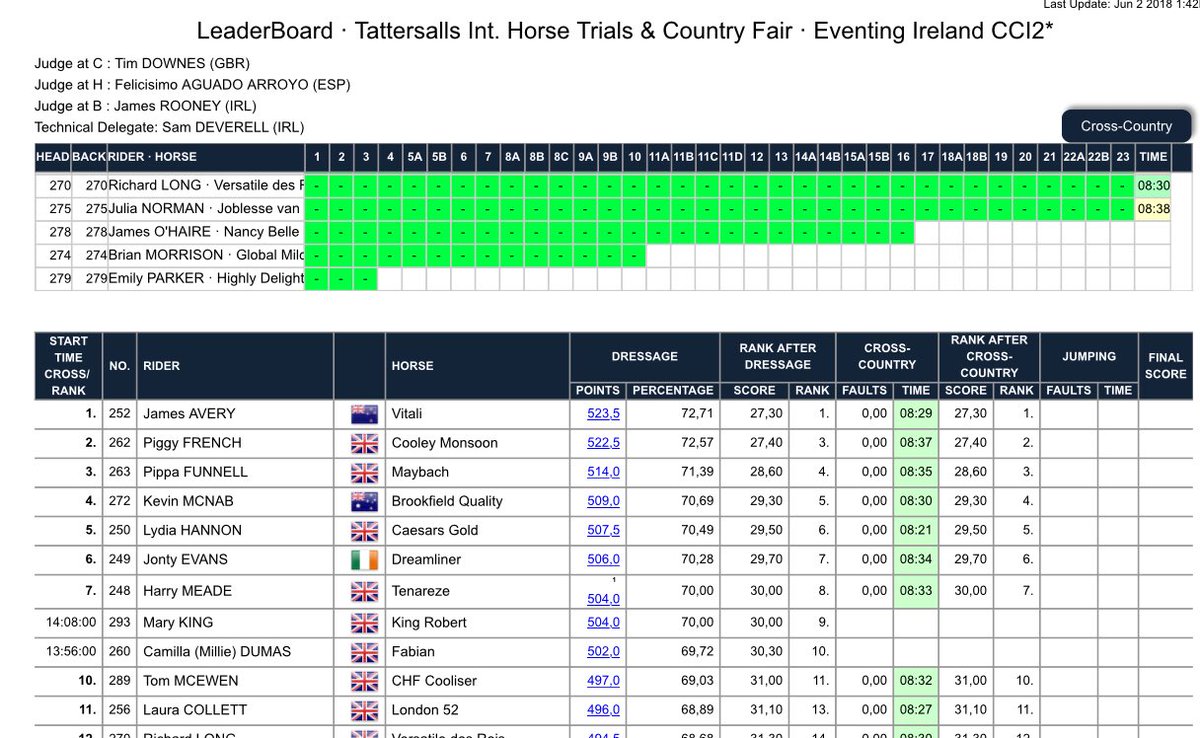Viewport: 1200px width, 738px height.
Task: Open dressage points link 496,0
Action: point(603,709)
